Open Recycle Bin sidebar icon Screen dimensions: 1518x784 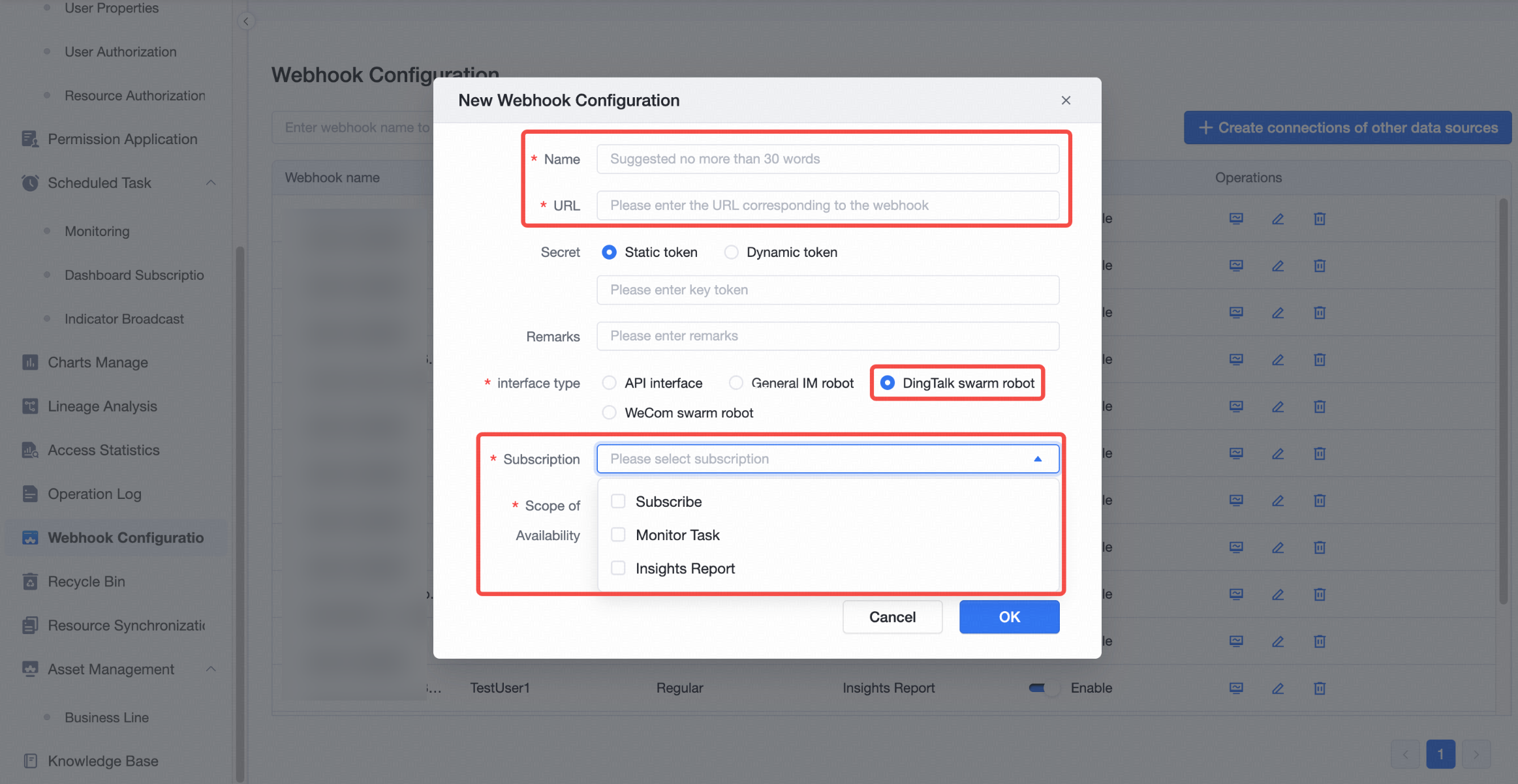[x=30, y=581]
